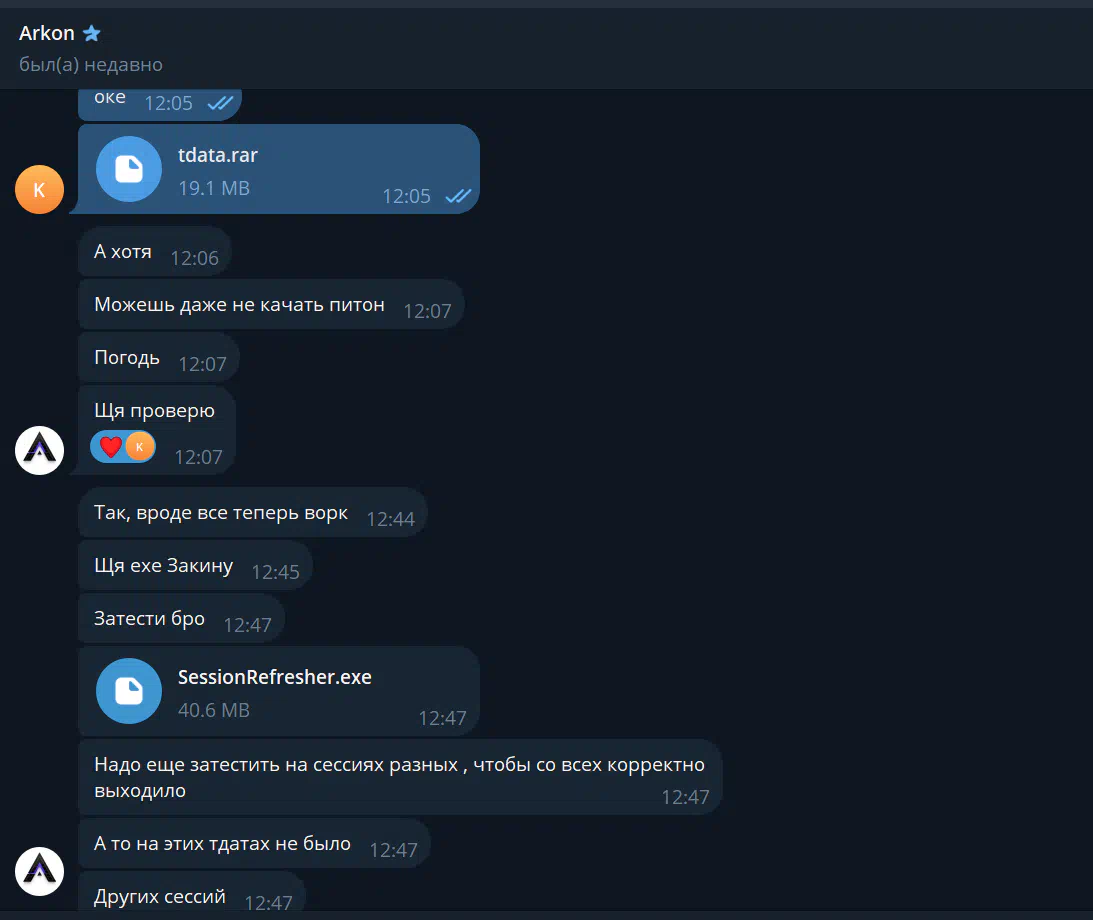This screenshot has height=920, width=1093.
Task: Click 'был(а) недавно' status text
Action: pos(91,64)
